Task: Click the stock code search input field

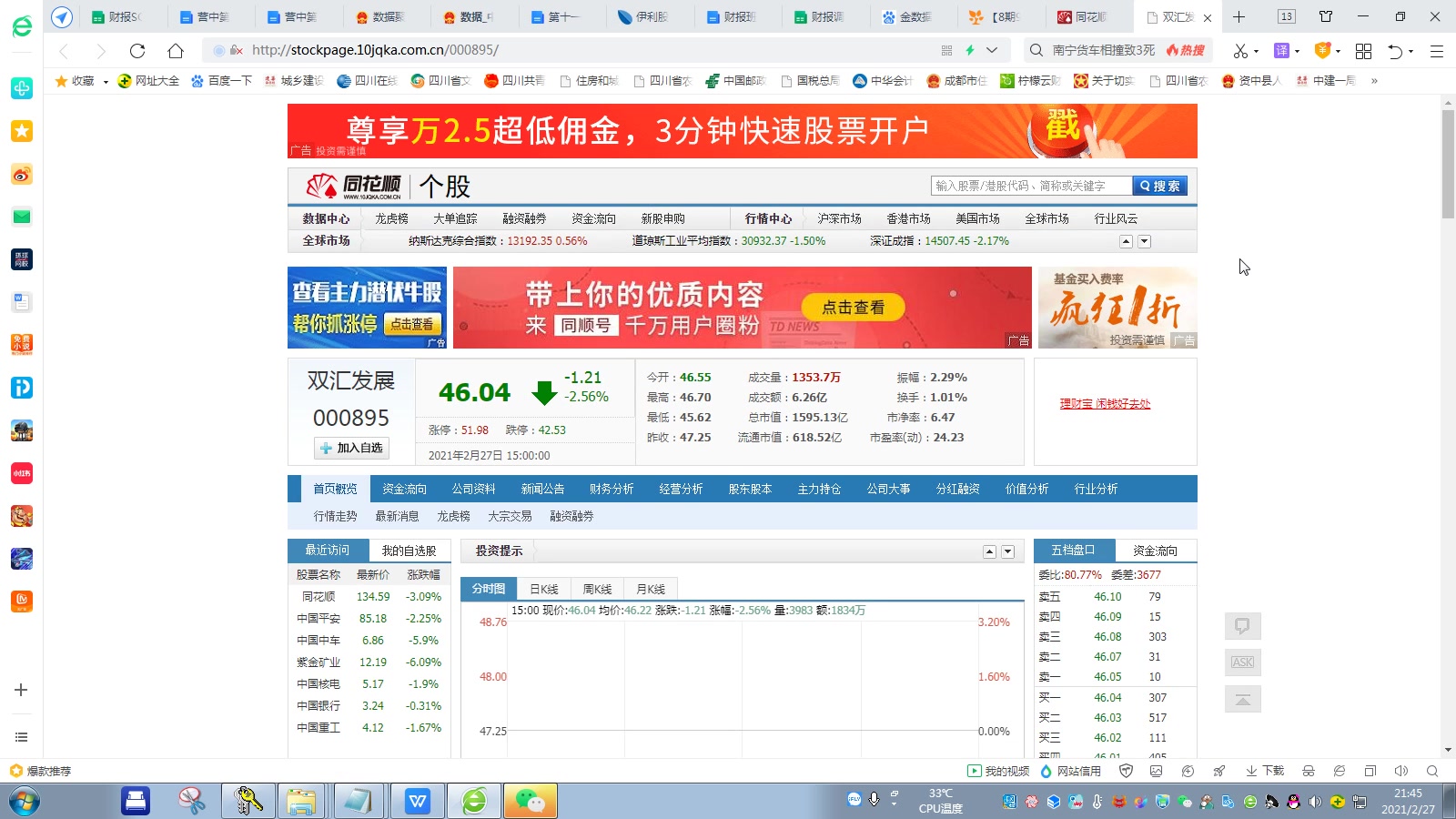Action: click(1032, 186)
